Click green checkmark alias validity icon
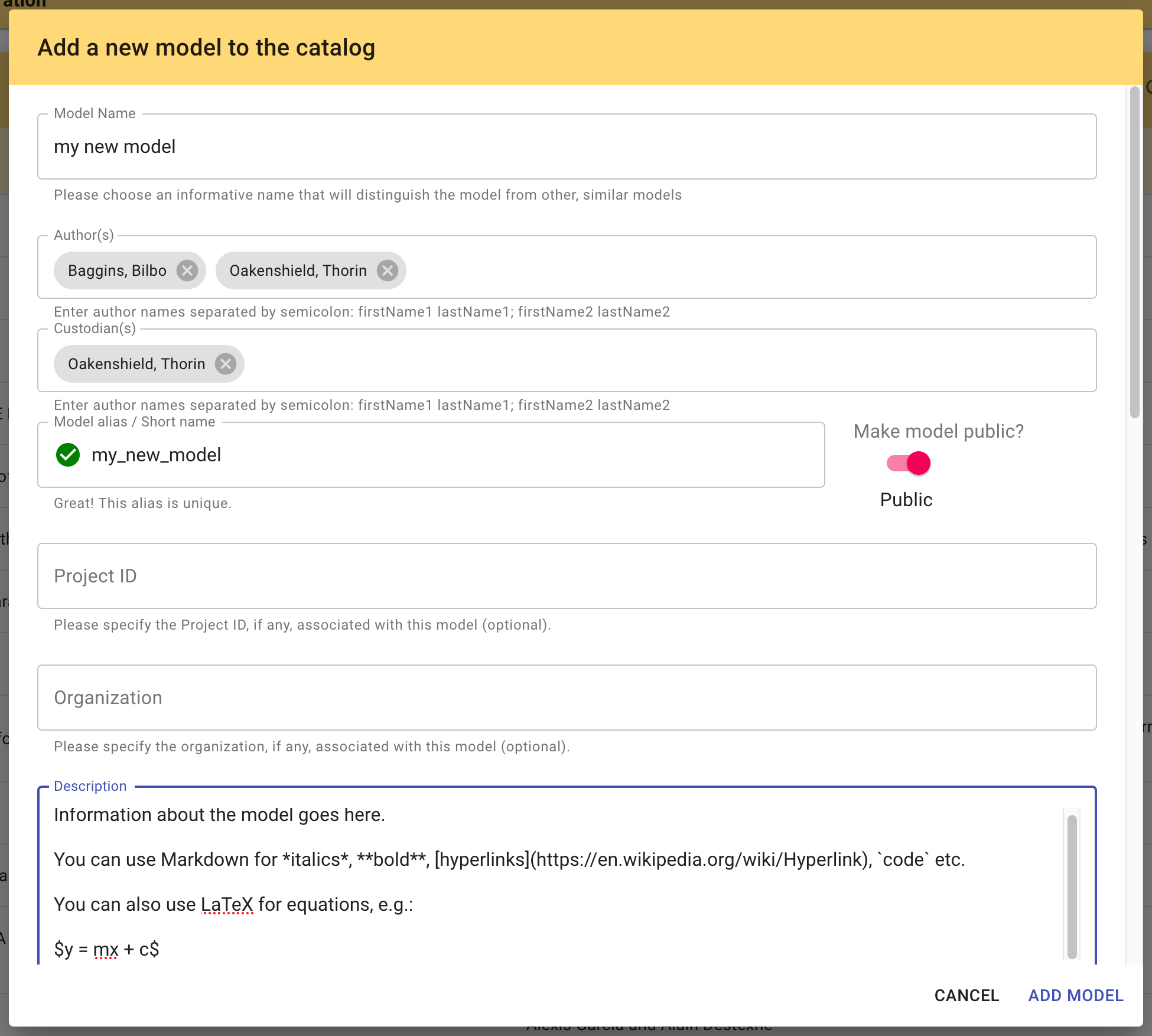The height and width of the screenshot is (1036, 1152). [x=68, y=455]
